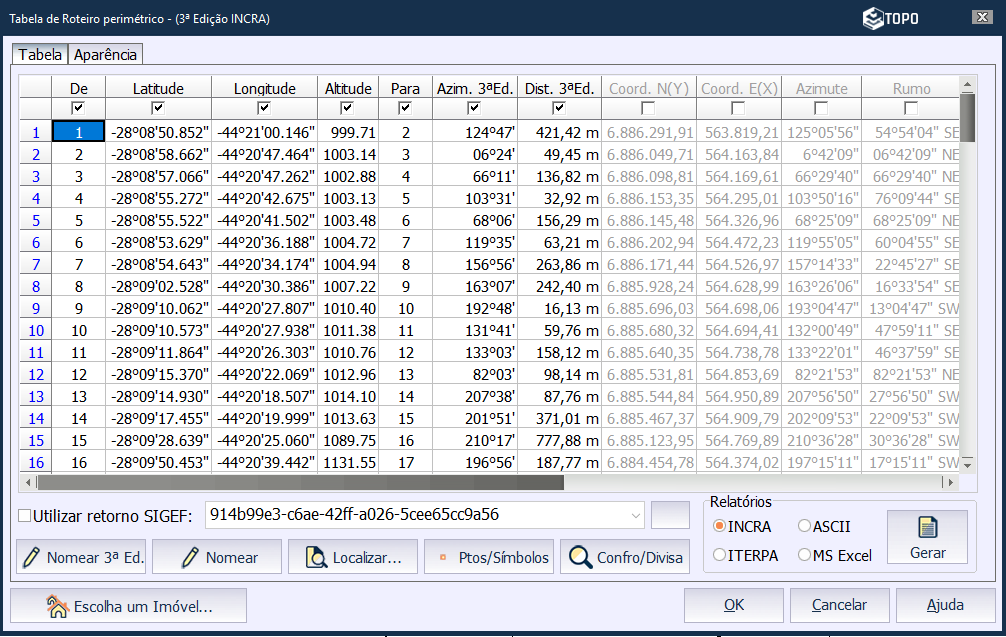Click the Nomear 3ª Ed. pencil button
The height and width of the screenshot is (637, 1006).
click(81, 557)
